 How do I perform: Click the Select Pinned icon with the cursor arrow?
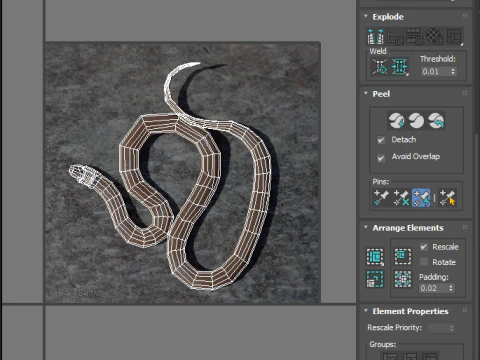pos(447,198)
